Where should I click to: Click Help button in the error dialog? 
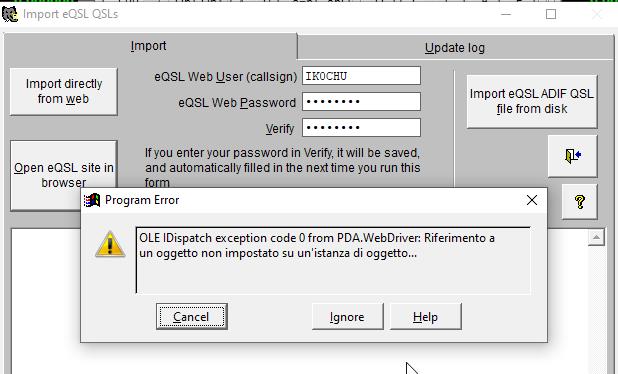tap(425, 316)
